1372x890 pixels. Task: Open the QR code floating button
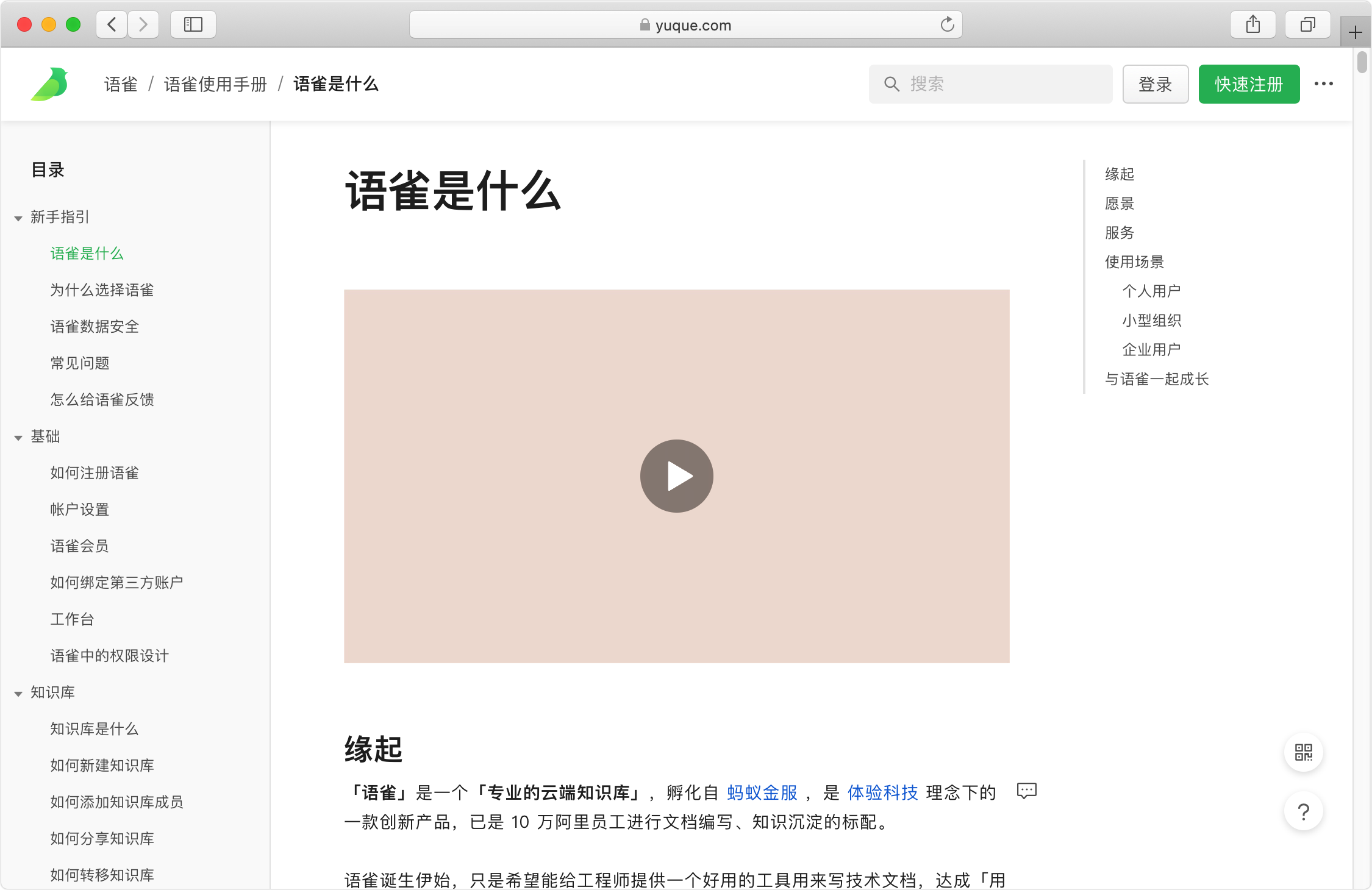(1304, 752)
